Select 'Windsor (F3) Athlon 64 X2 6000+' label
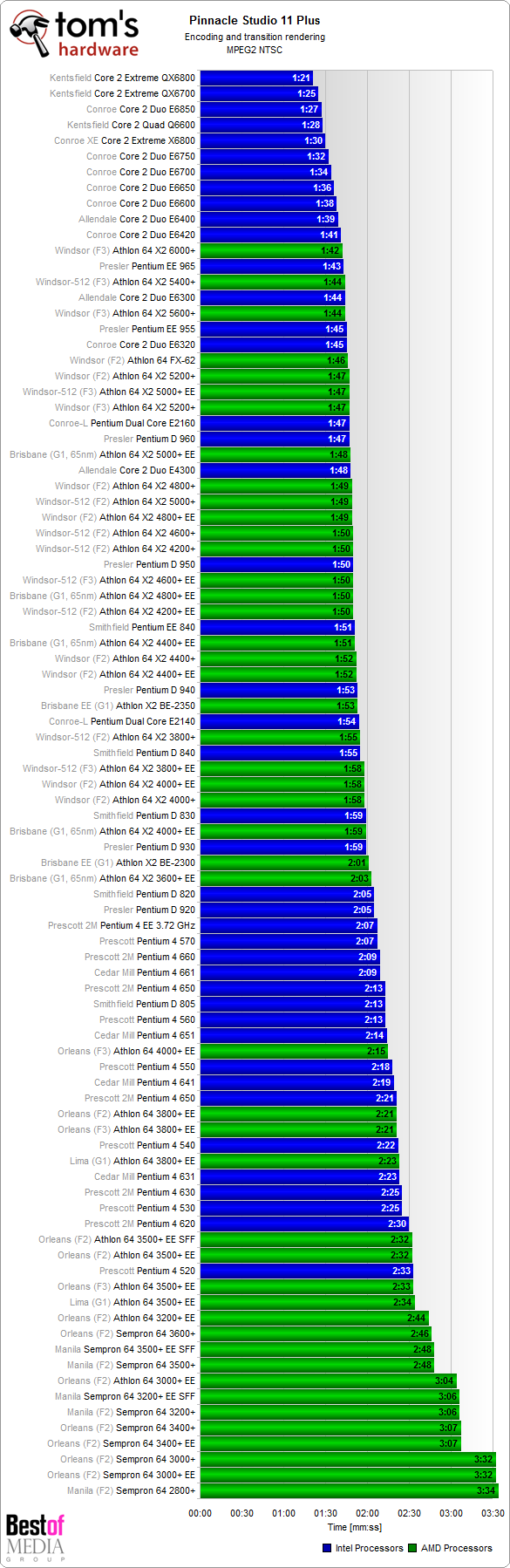 (125, 250)
